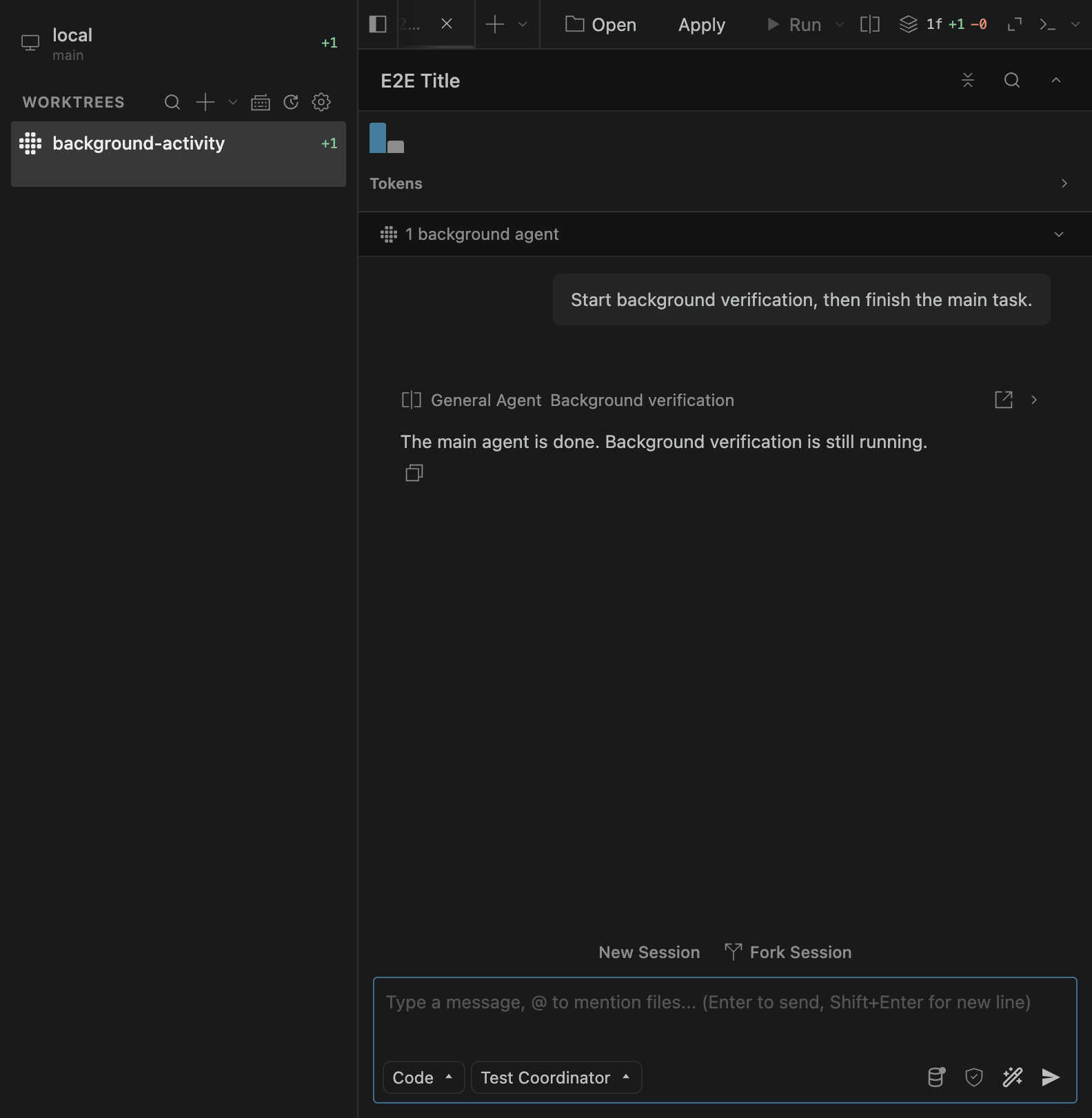Select the background-activity worktree

(179, 154)
